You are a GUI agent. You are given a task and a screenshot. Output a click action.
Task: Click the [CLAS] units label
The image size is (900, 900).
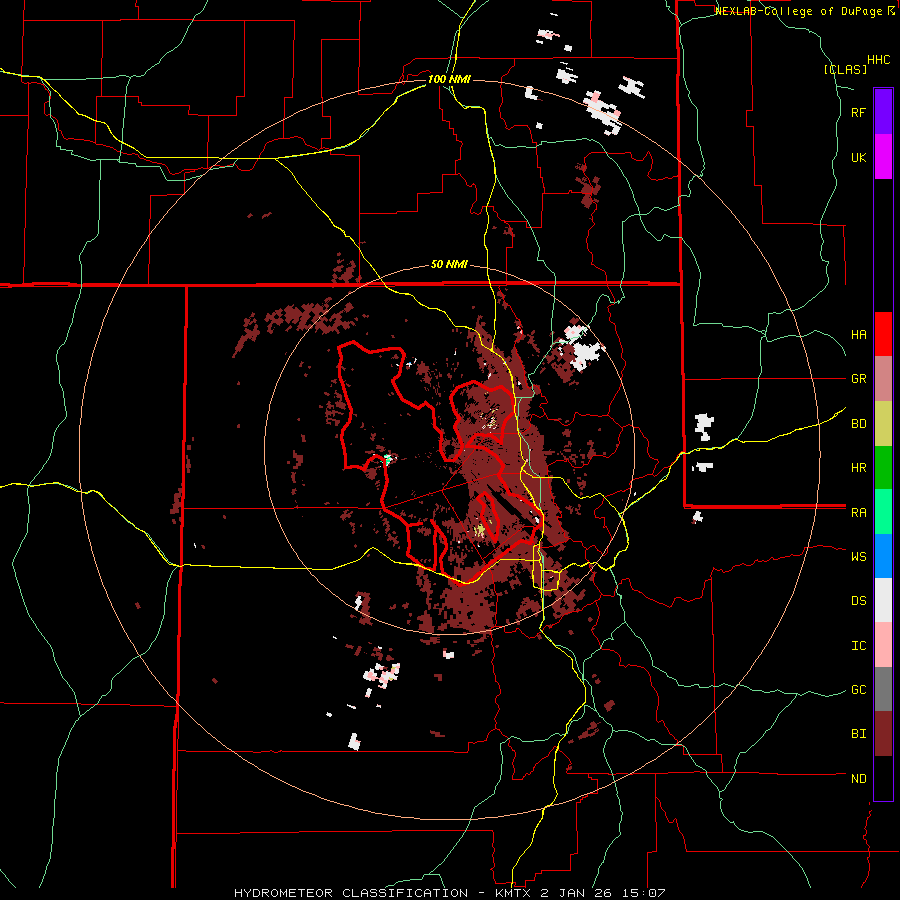coord(845,69)
